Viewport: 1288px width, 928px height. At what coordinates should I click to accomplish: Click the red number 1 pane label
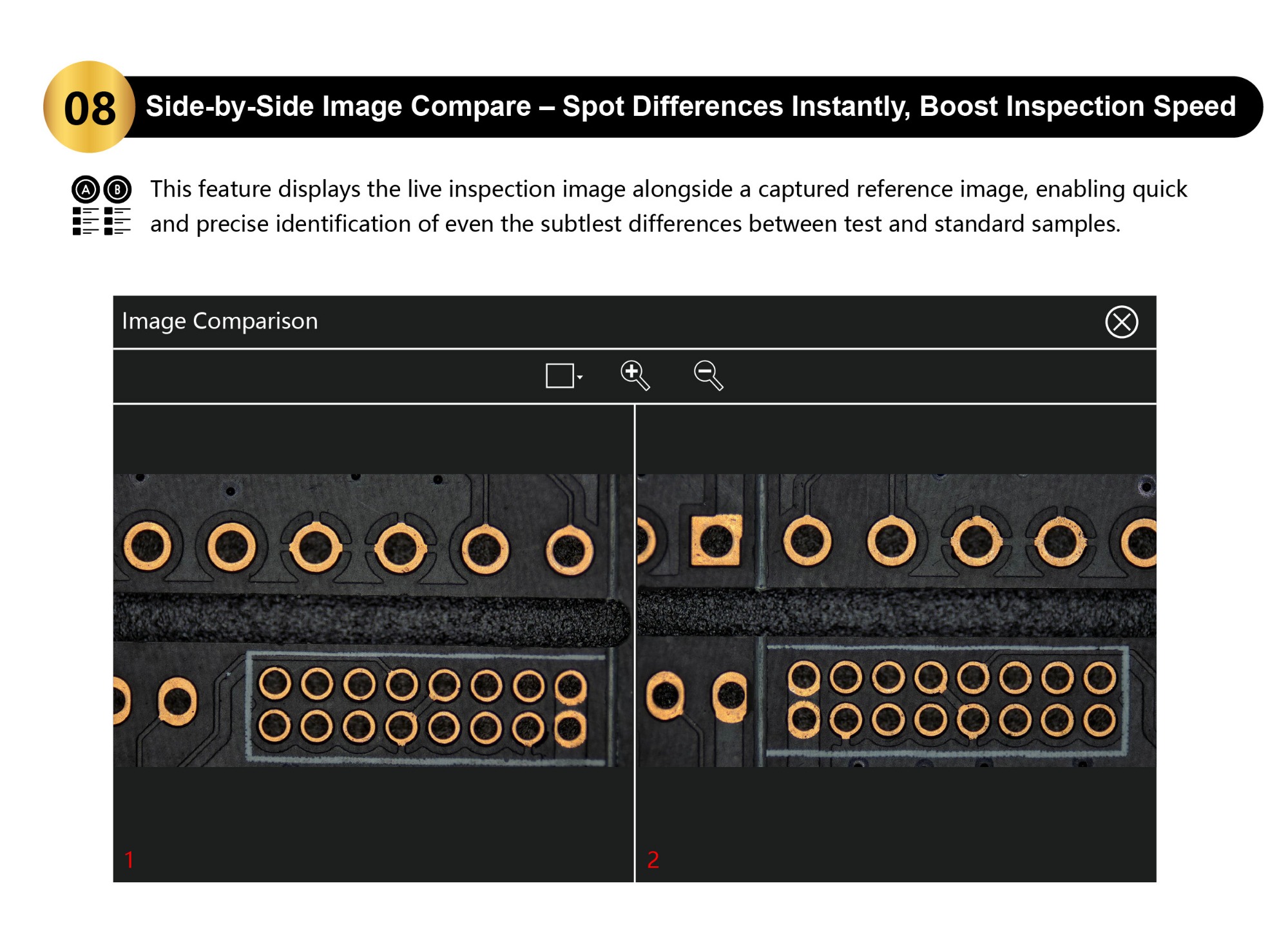pos(129,860)
